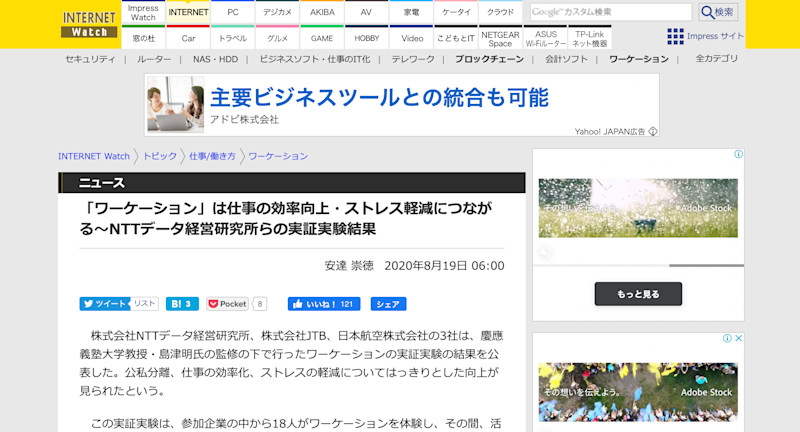Click the Twitter リスト button
800x432 pixels.
(144, 303)
